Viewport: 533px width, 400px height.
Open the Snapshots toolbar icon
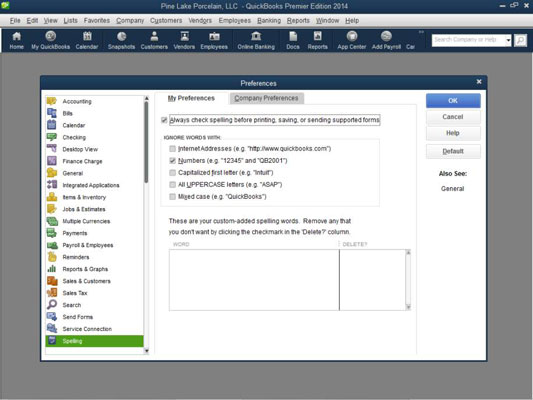pos(121,40)
